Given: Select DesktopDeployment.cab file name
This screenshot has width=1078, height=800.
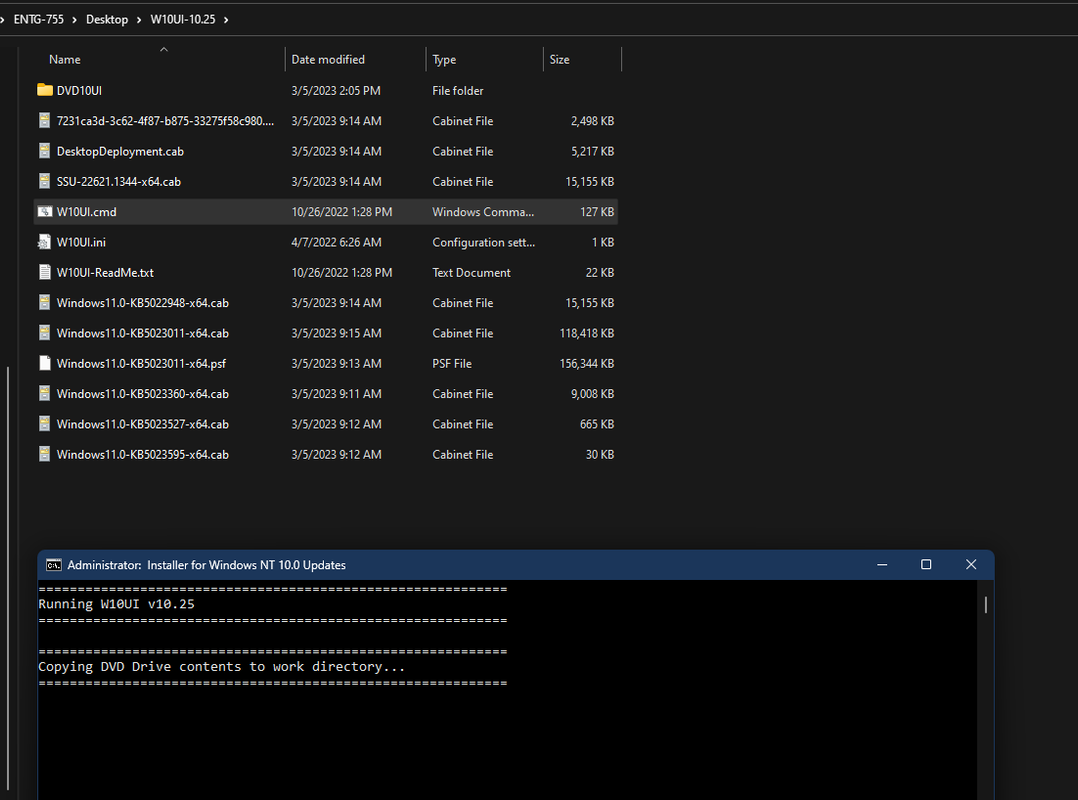Looking at the screenshot, I should click(x=120, y=151).
